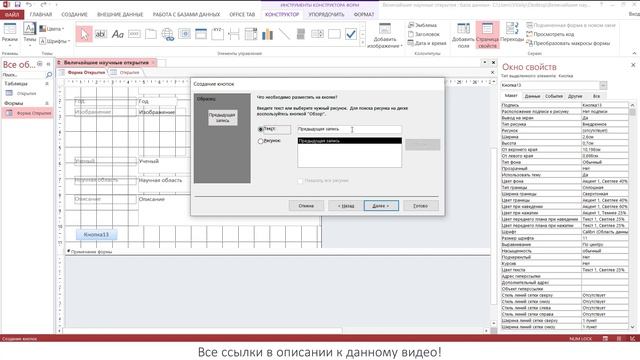
Task: Select the Navigation control icon
Action: click(201, 34)
